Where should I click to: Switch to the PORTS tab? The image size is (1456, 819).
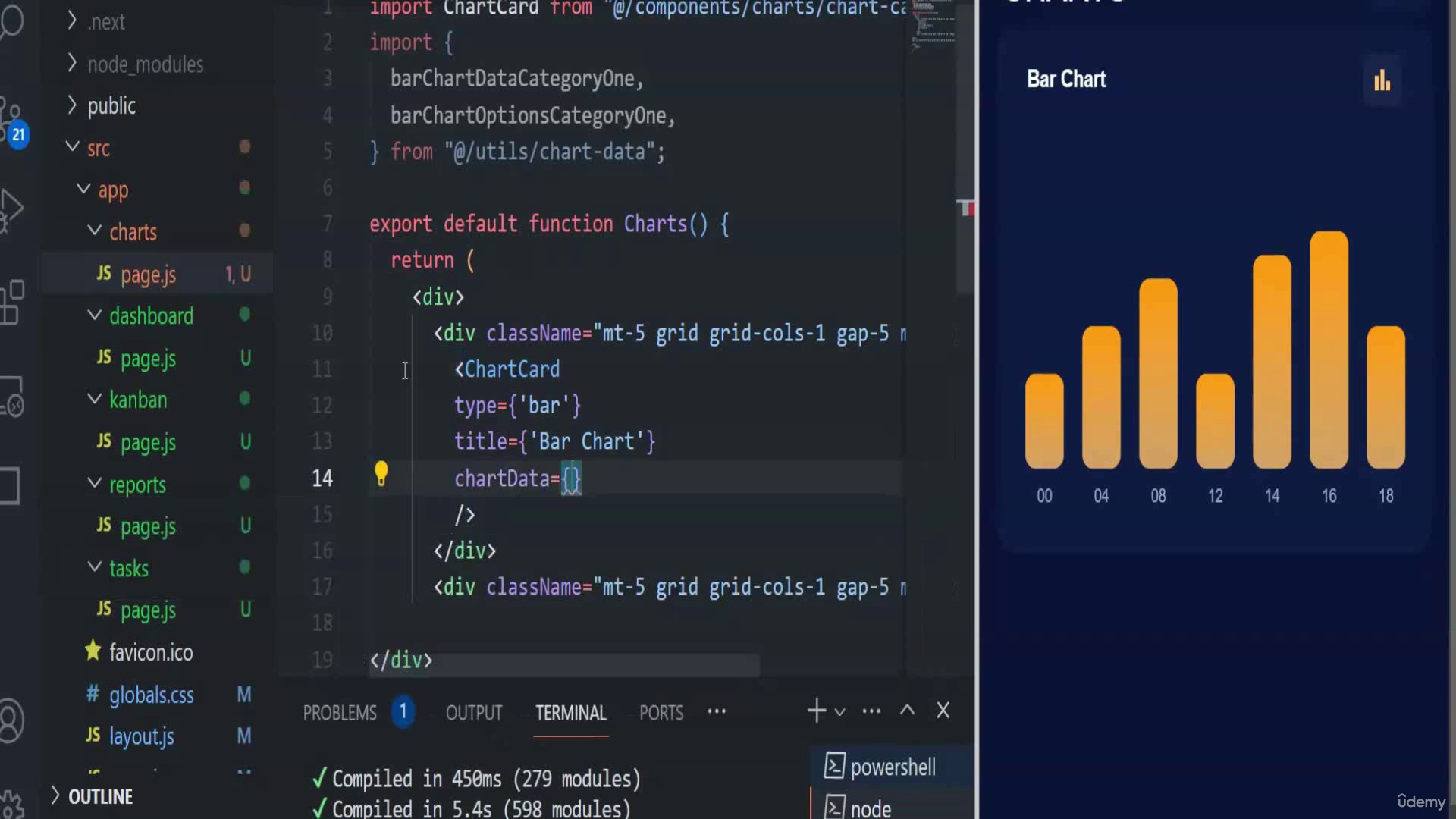click(x=661, y=713)
